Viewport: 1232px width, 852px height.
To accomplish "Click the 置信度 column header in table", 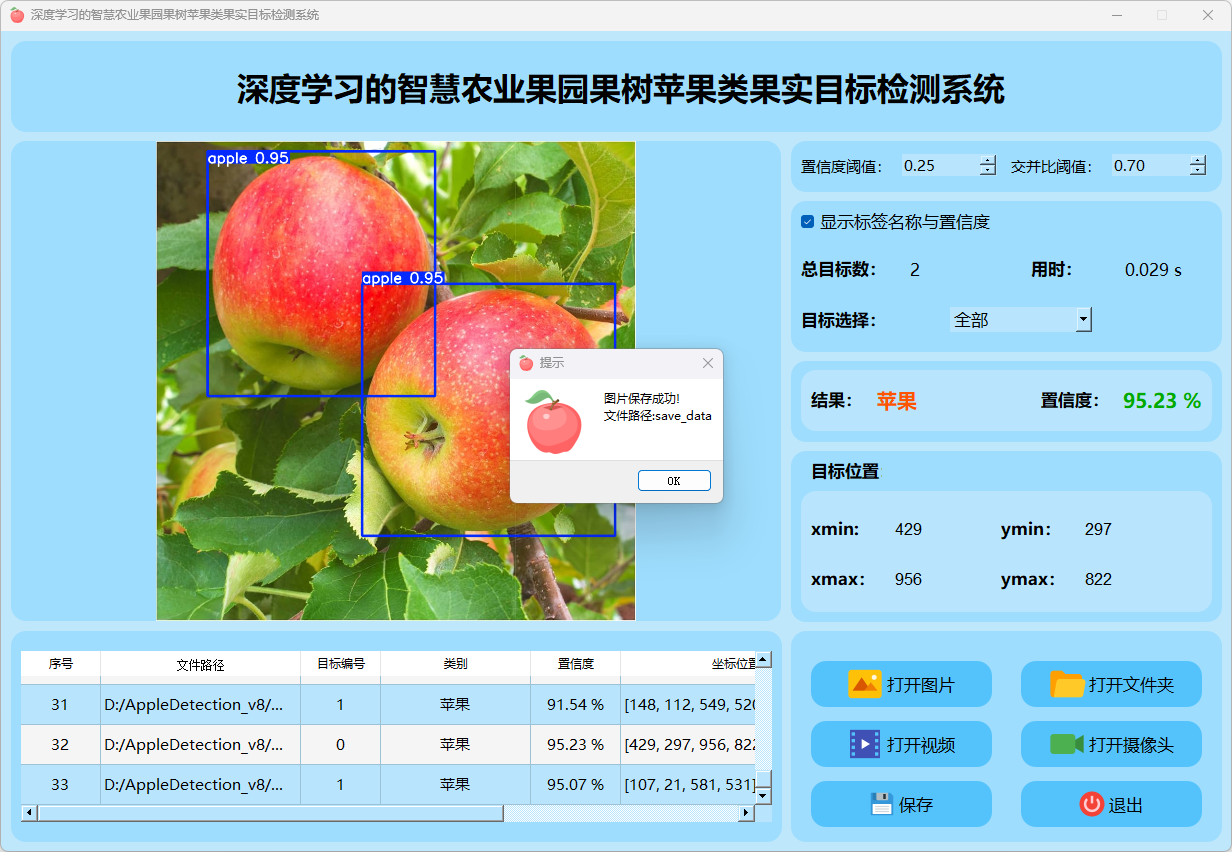I will pyautogui.click(x=575, y=664).
